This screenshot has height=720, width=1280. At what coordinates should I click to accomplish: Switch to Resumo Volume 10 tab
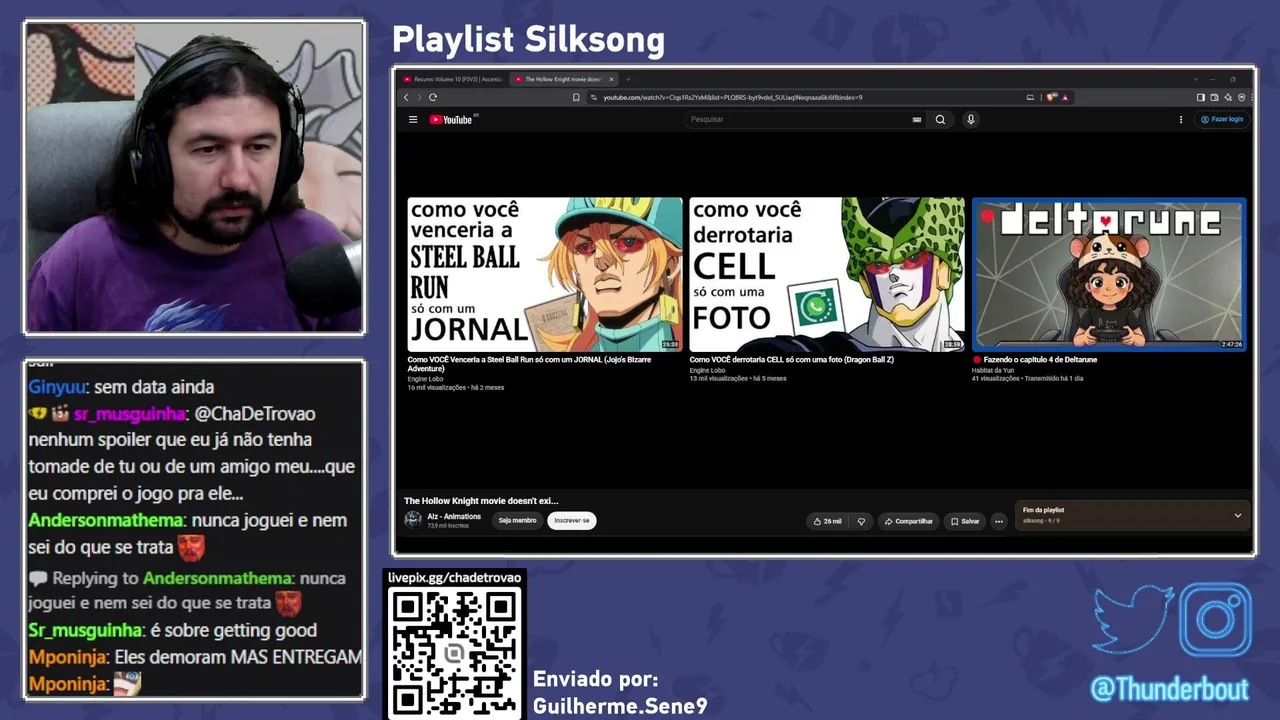tap(453, 79)
